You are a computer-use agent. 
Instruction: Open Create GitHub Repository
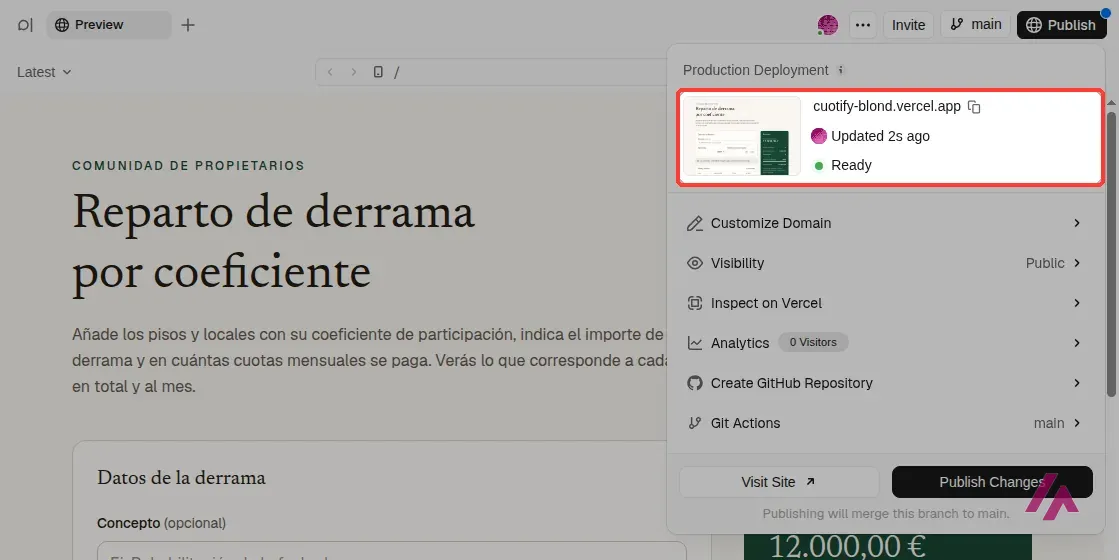coord(885,383)
